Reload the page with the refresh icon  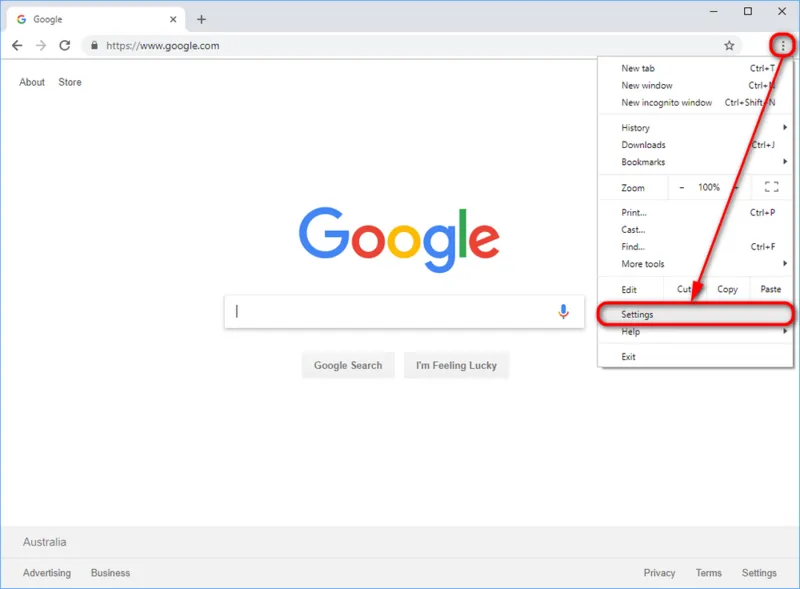pyautogui.click(x=65, y=45)
